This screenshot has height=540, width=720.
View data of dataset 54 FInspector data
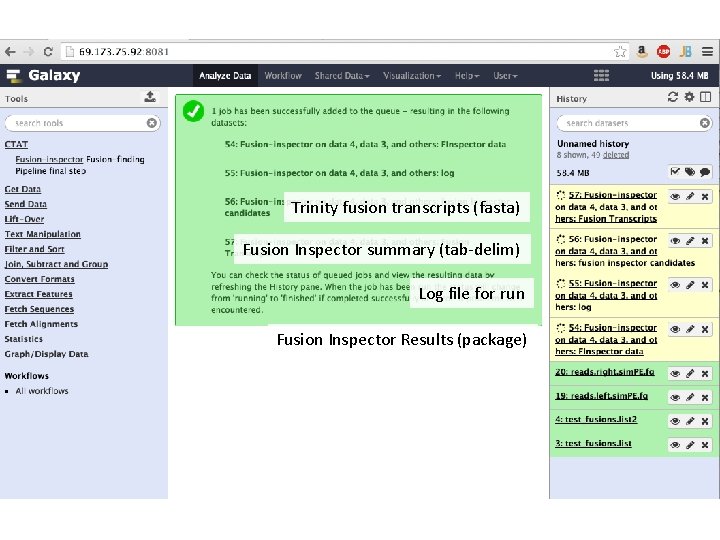(675, 329)
